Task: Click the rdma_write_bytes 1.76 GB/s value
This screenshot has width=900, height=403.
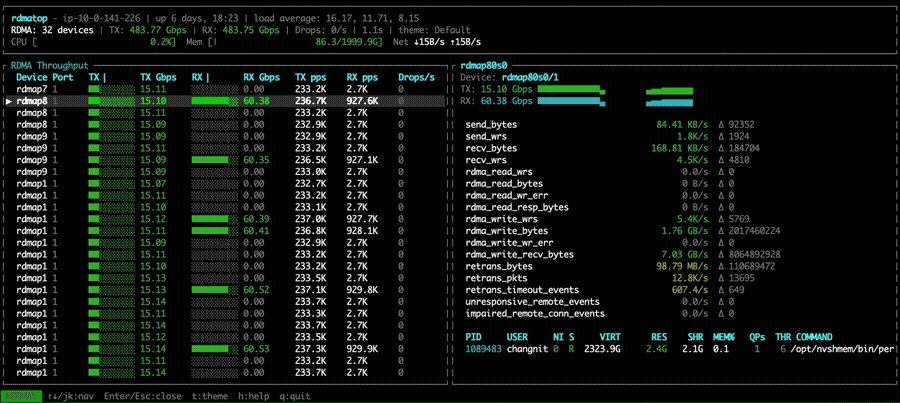Action: (x=685, y=231)
